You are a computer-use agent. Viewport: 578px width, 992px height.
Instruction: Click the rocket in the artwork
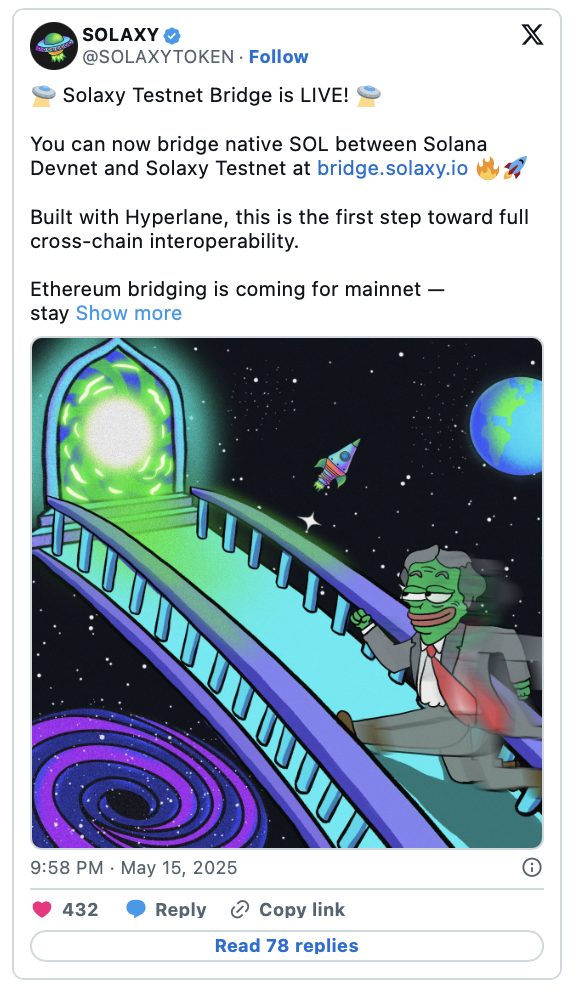point(337,464)
